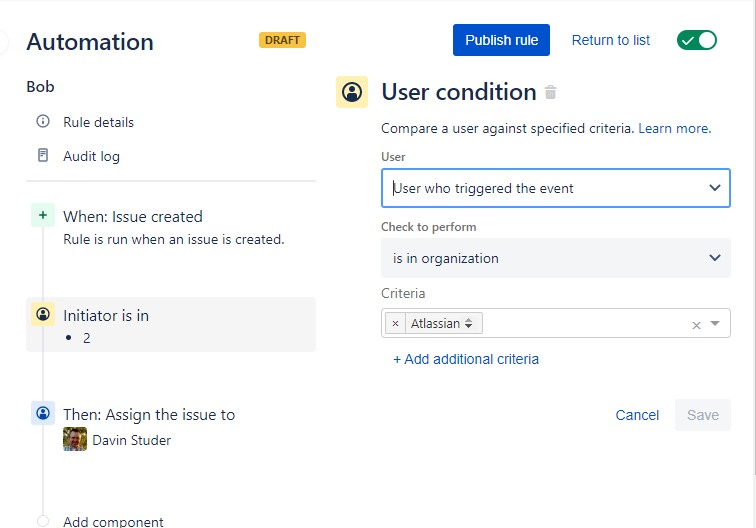Remove the Atlassian tag using its x
Image resolution: width=756 pixels, height=528 pixels.
tap(395, 323)
